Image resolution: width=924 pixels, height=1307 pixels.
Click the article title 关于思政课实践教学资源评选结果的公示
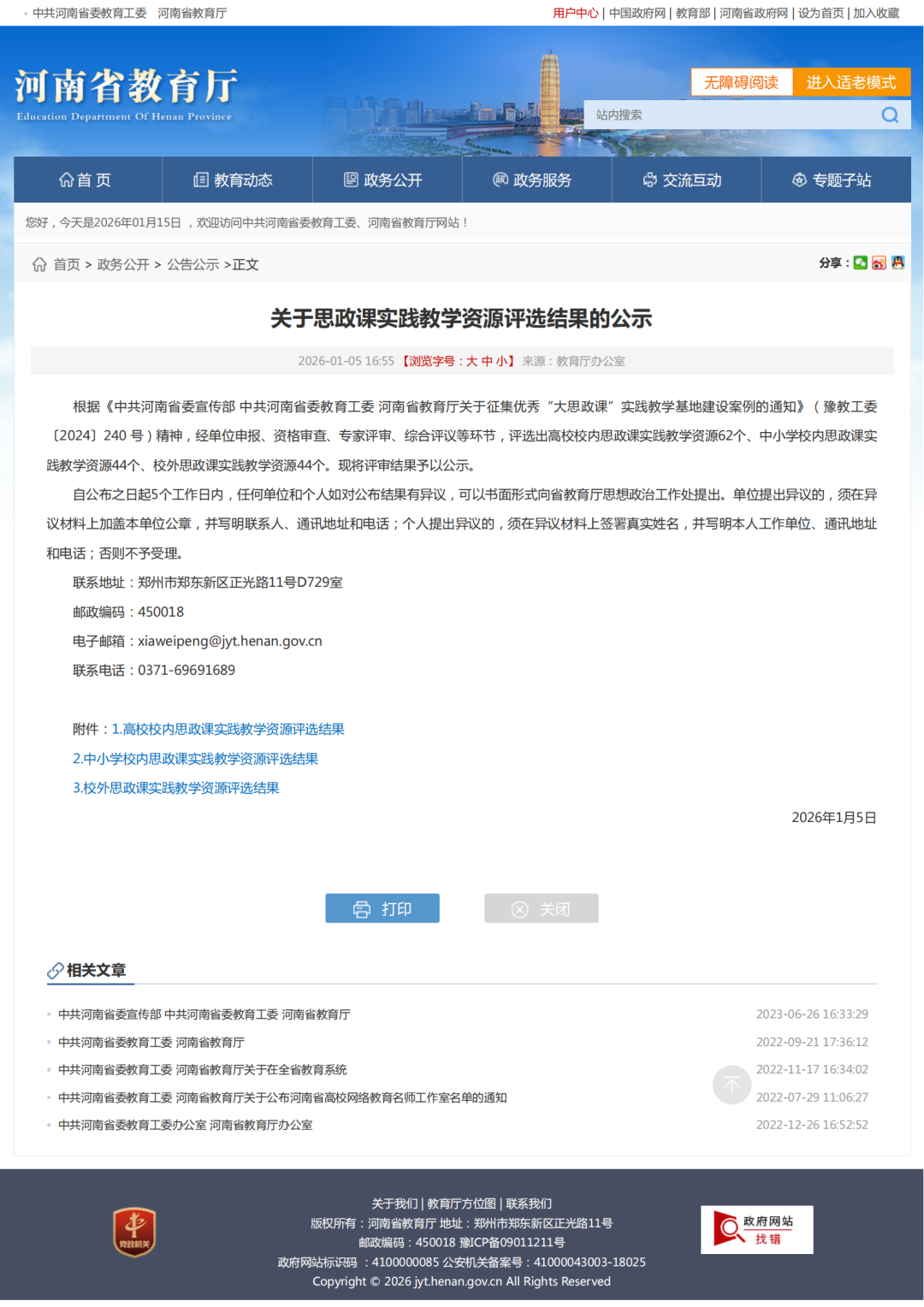462,318
